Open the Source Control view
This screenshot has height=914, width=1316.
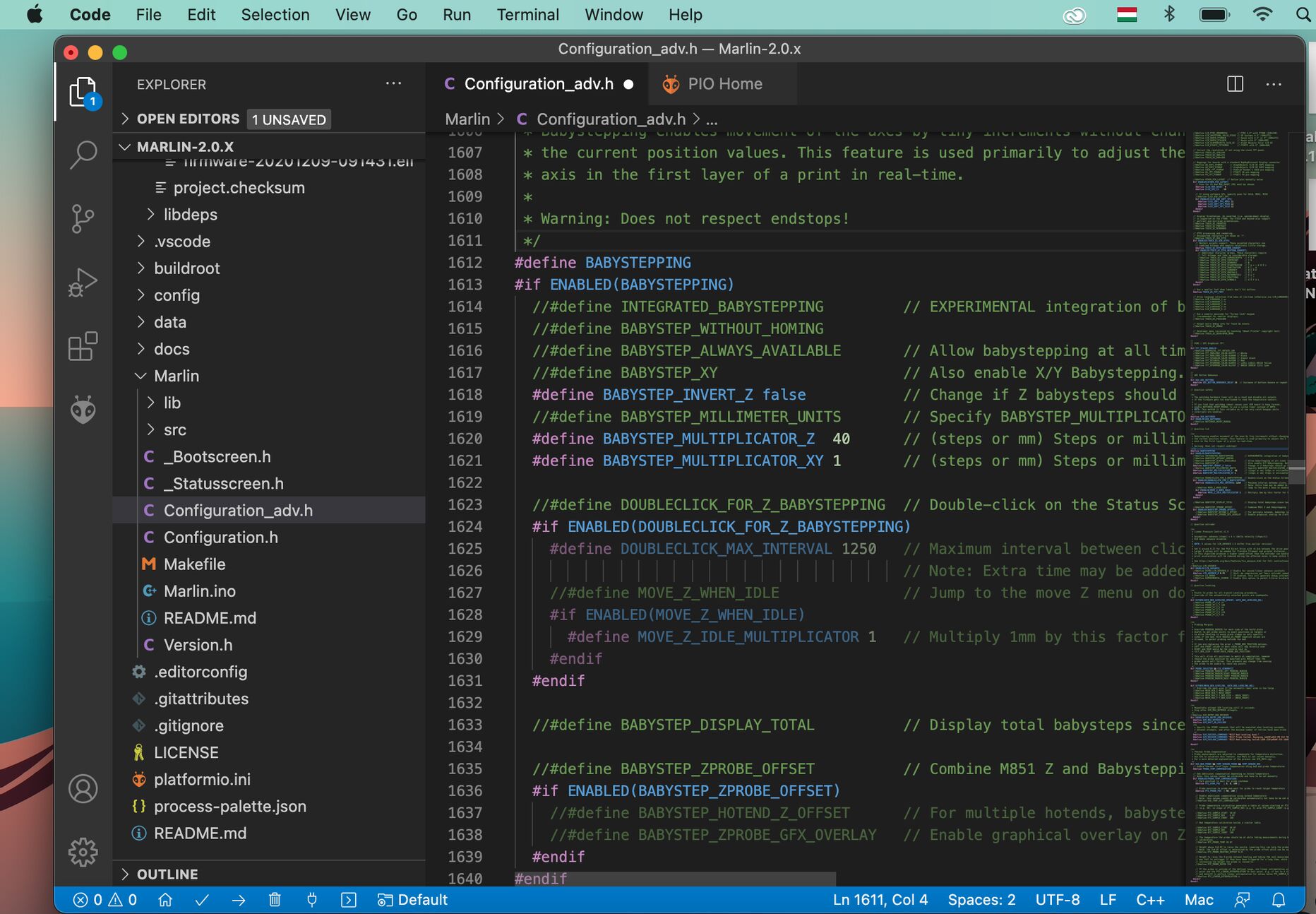(x=83, y=219)
